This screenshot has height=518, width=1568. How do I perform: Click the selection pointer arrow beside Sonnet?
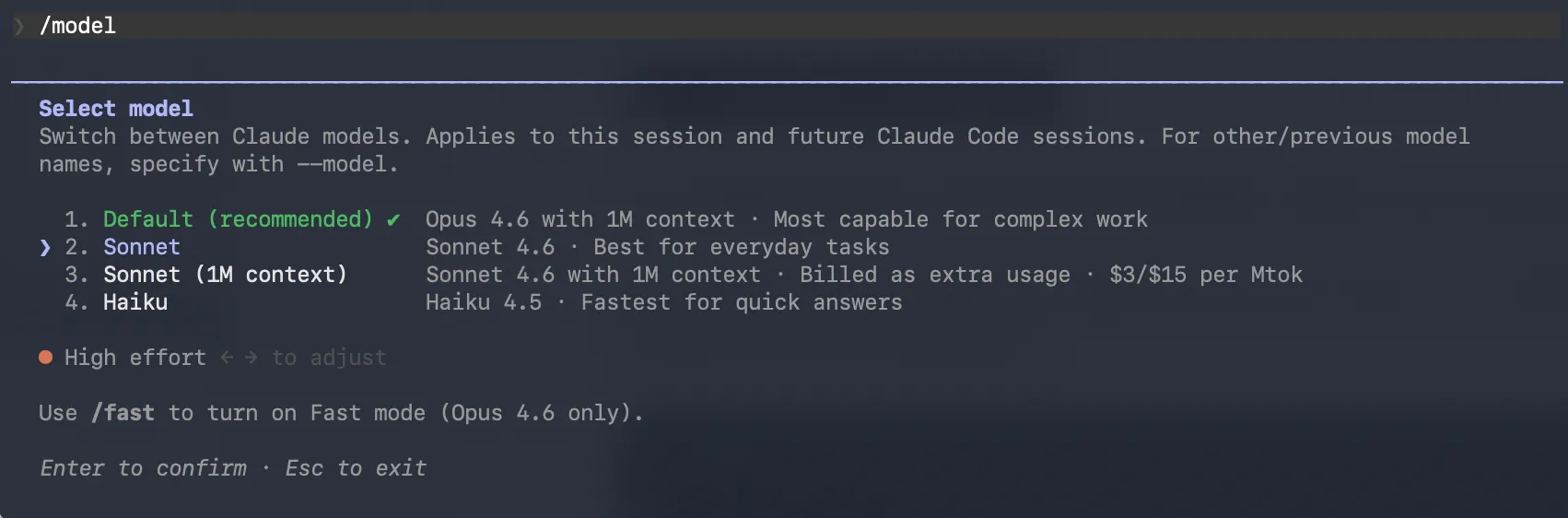point(45,247)
